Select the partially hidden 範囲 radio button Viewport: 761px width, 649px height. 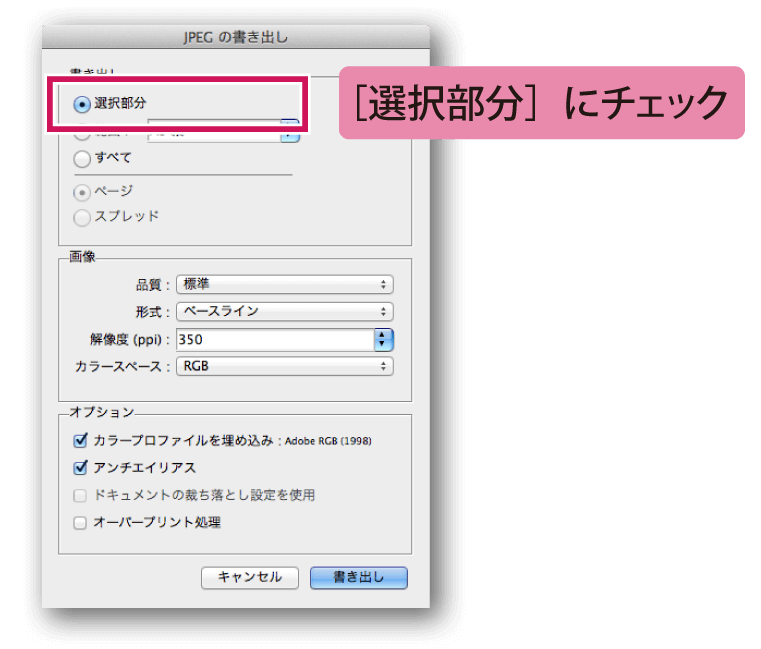[83, 134]
